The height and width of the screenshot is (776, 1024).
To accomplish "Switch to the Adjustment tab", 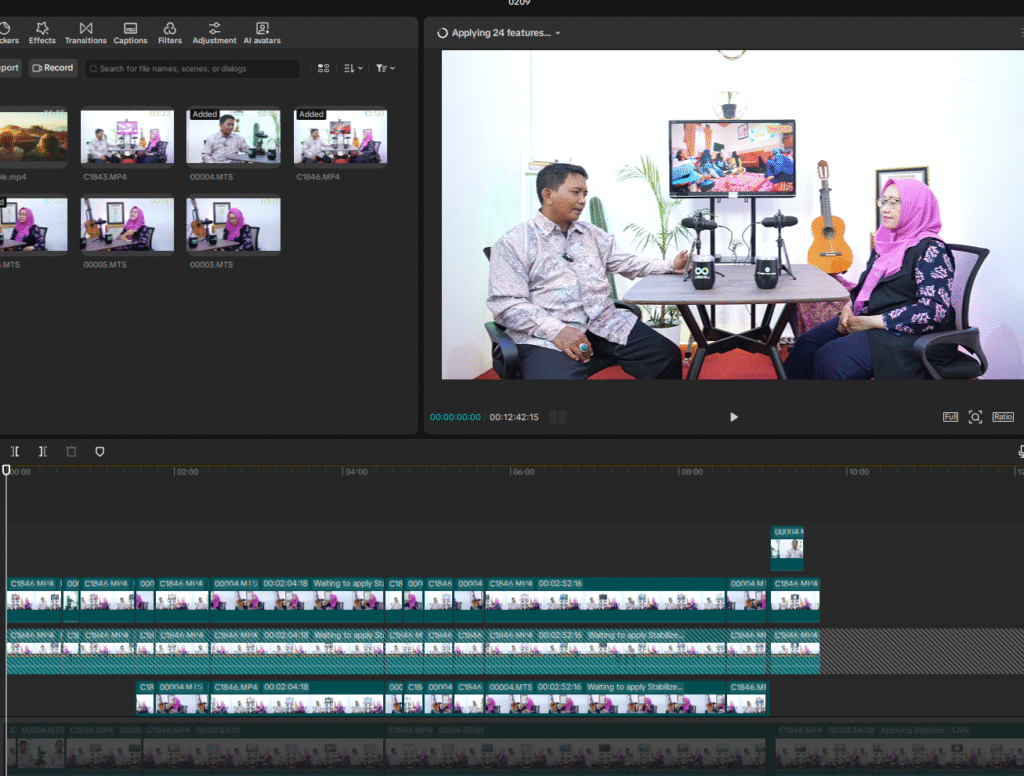I will pyautogui.click(x=214, y=33).
